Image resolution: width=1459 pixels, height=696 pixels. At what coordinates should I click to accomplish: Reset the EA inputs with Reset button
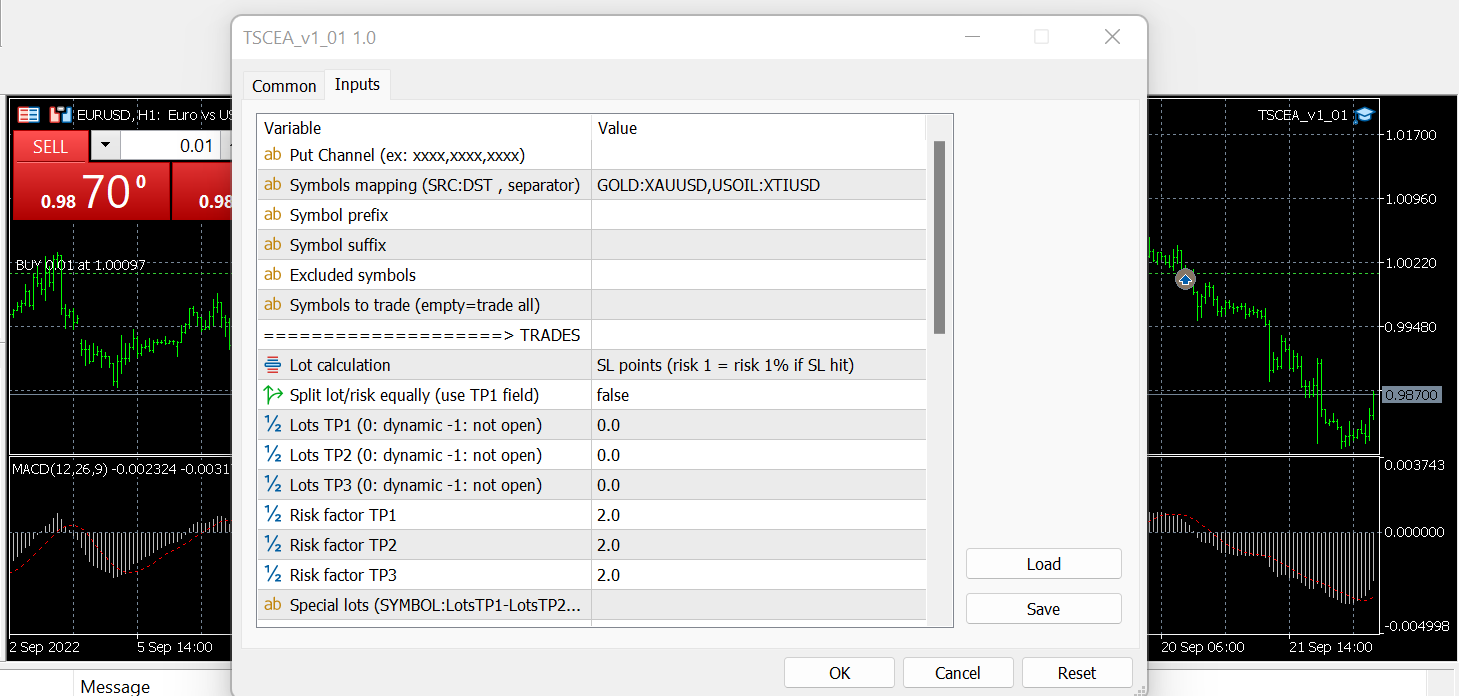(x=1077, y=672)
